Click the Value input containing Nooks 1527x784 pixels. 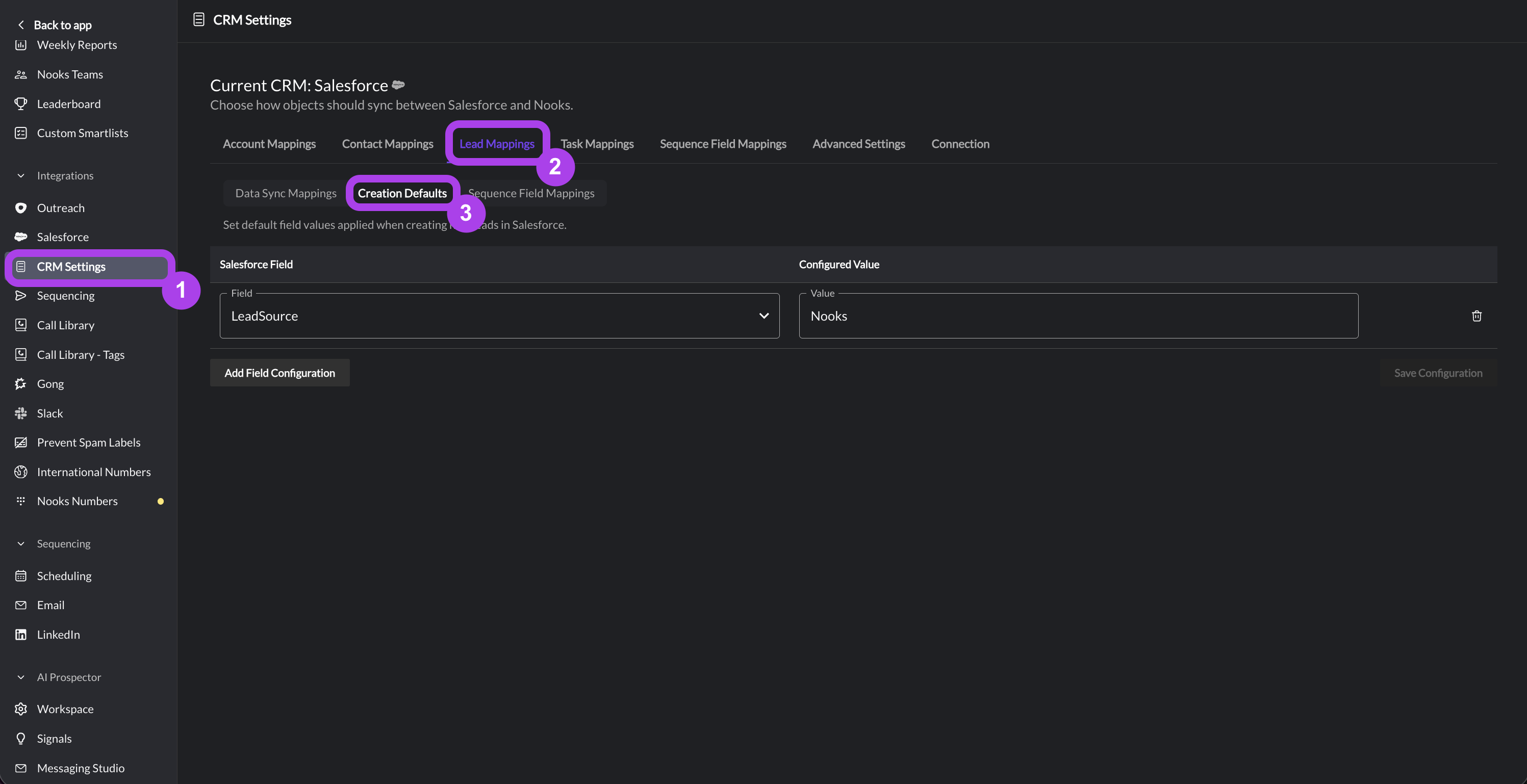1078,316
